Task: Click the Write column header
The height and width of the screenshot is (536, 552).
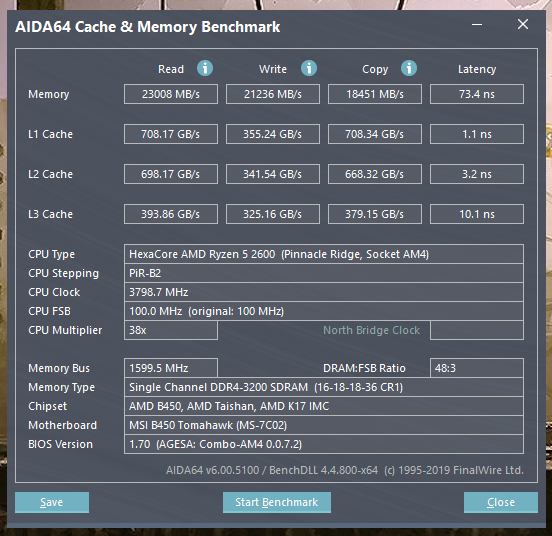Action: tap(273, 69)
